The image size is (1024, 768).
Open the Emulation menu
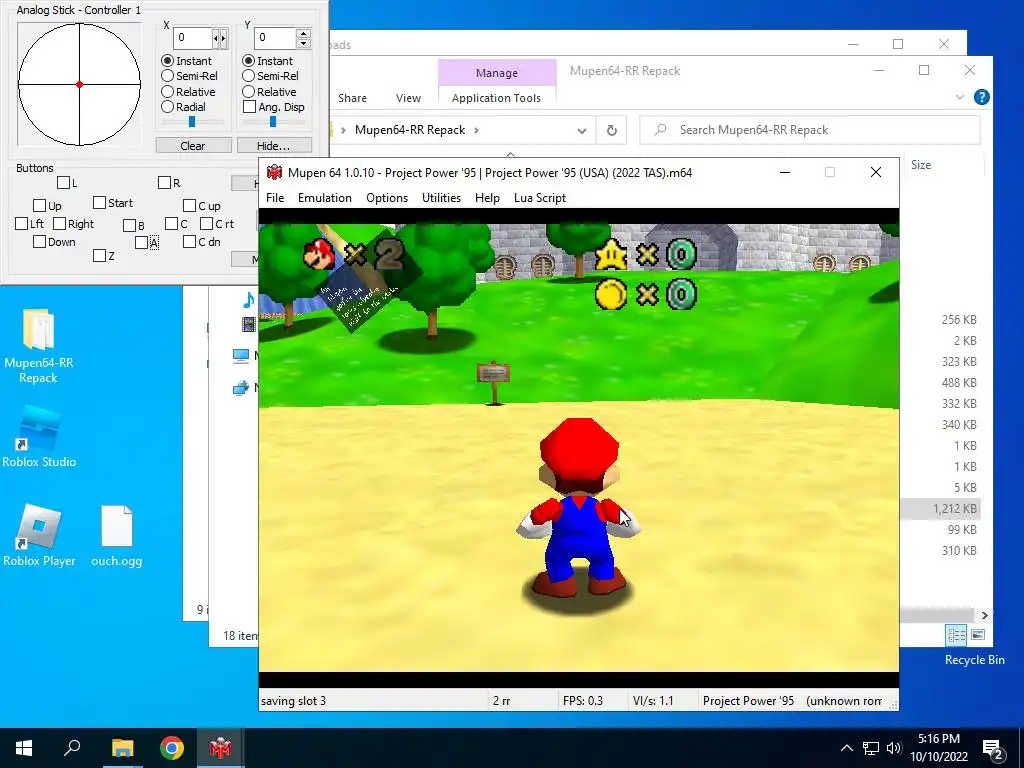pyautogui.click(x=325, y=198)
